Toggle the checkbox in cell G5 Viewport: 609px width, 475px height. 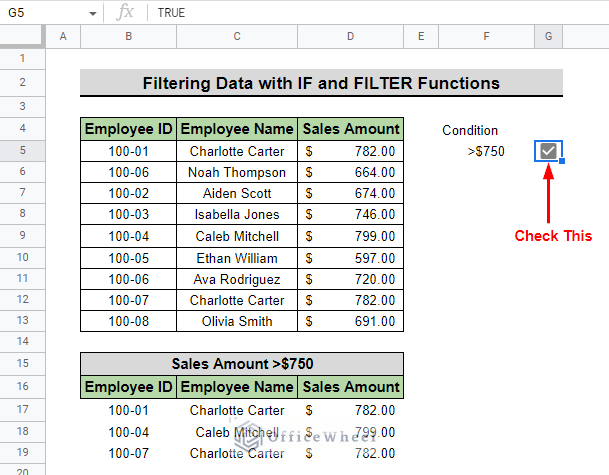coord(548,151)
